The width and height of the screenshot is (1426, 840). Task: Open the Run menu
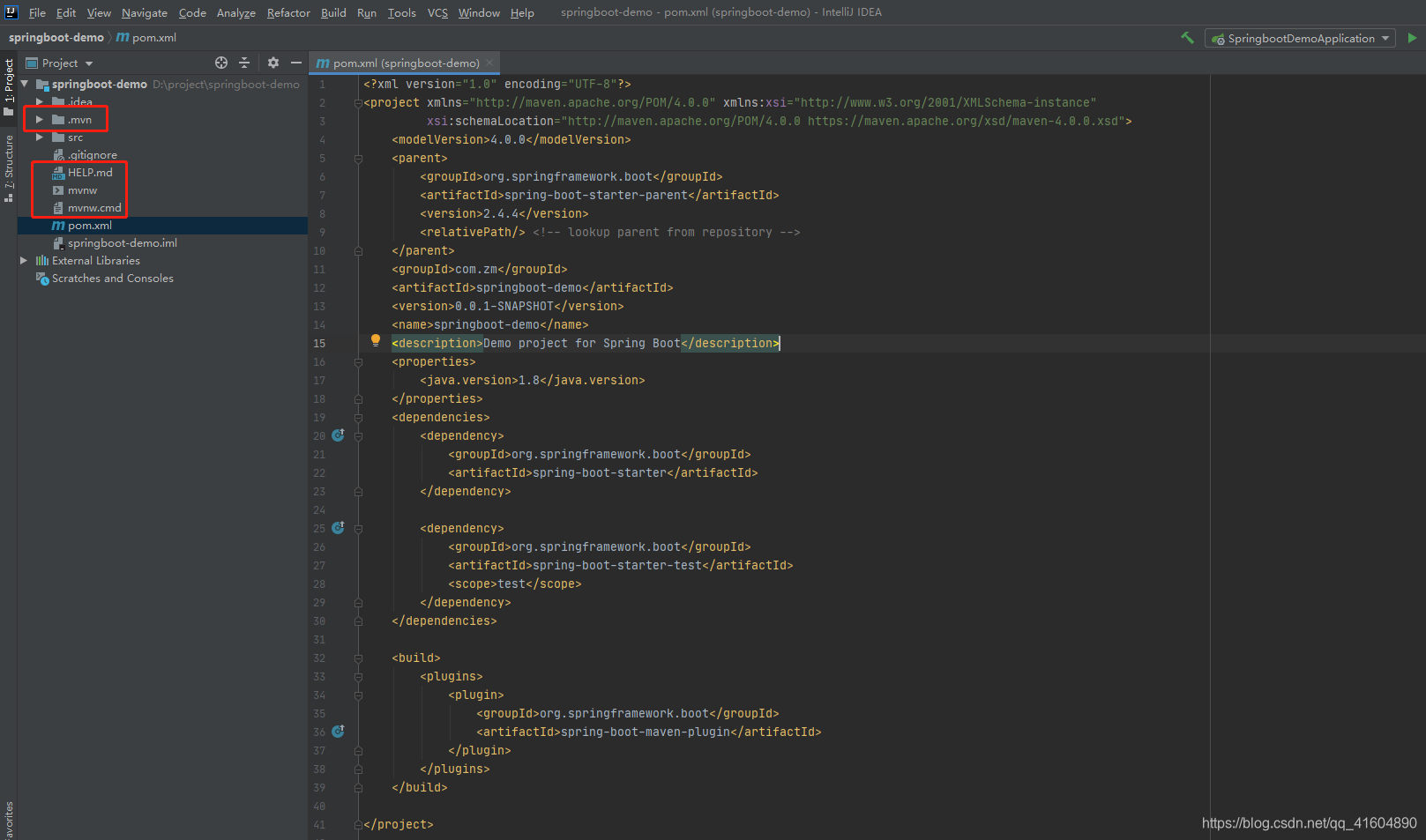point(367,12)
